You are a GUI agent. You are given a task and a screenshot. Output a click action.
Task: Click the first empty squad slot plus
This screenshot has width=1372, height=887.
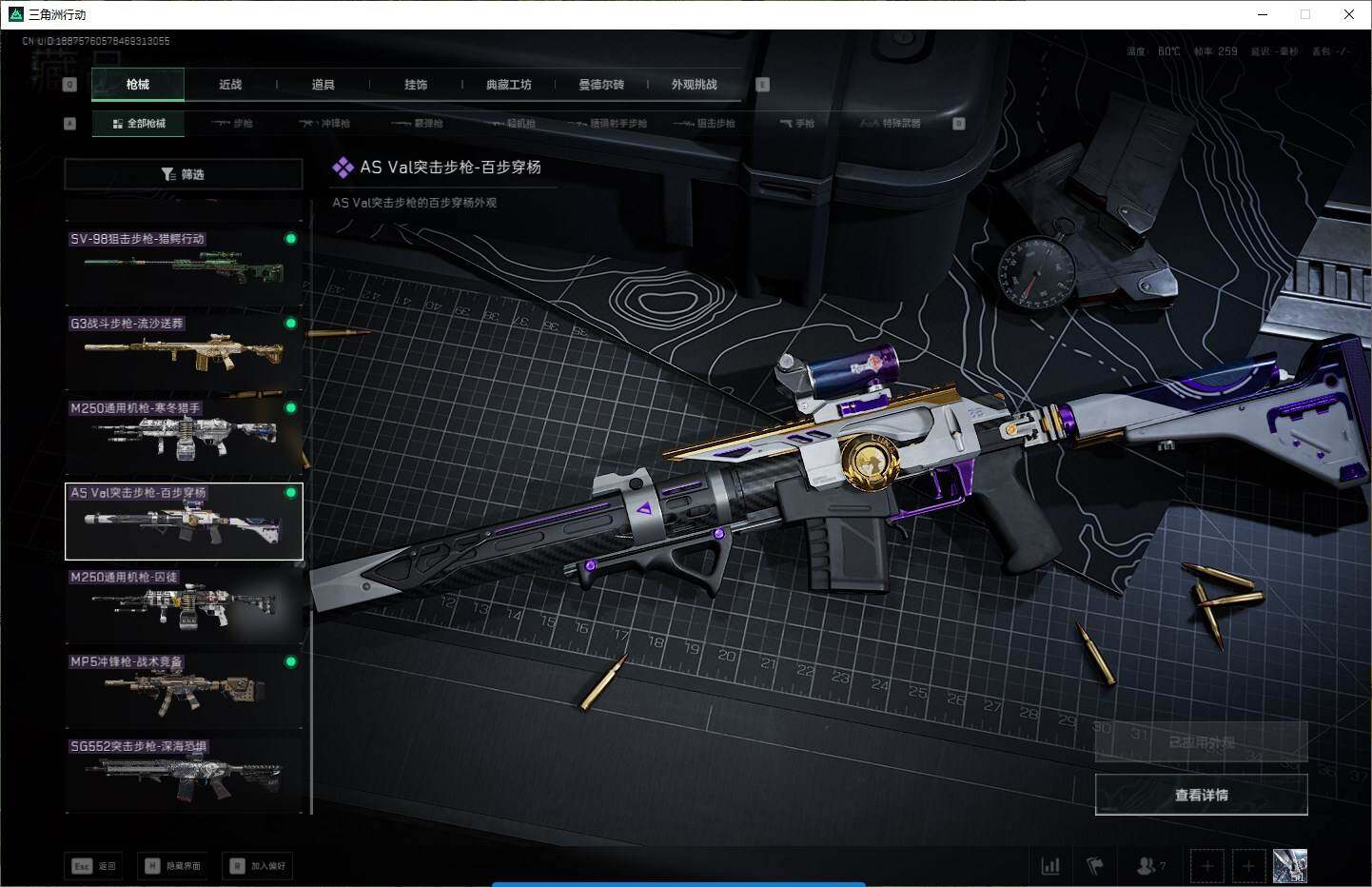(x=1207, y=866)
